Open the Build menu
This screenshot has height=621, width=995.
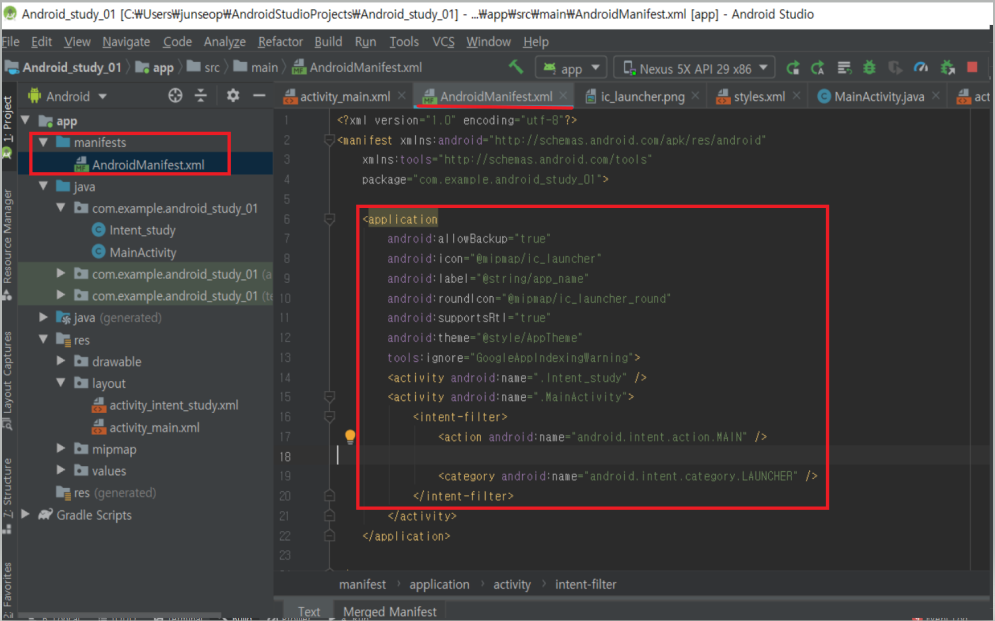(x=328, y=42)
